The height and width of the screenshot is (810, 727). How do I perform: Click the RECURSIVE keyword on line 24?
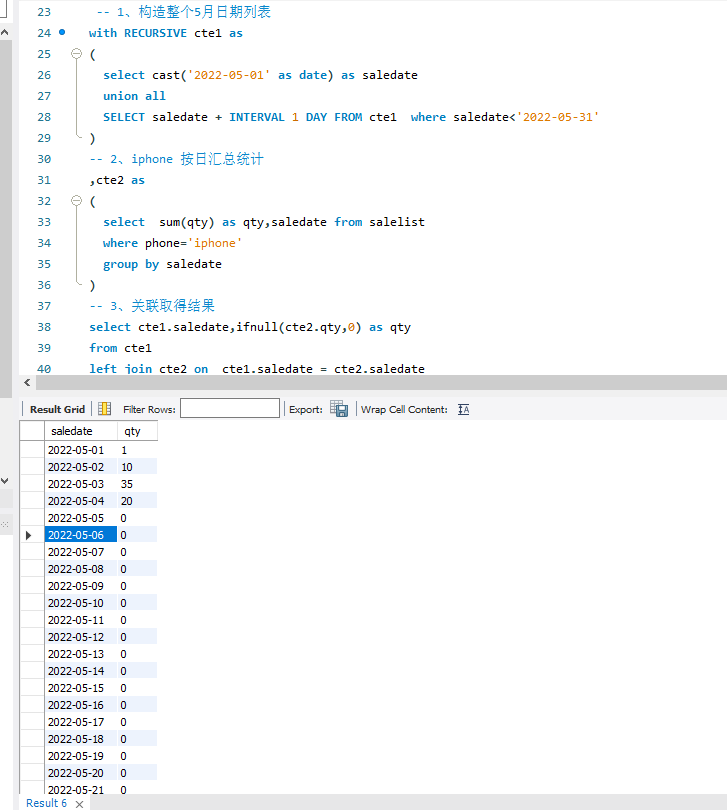pyautogui.click(x=155, y=33)
